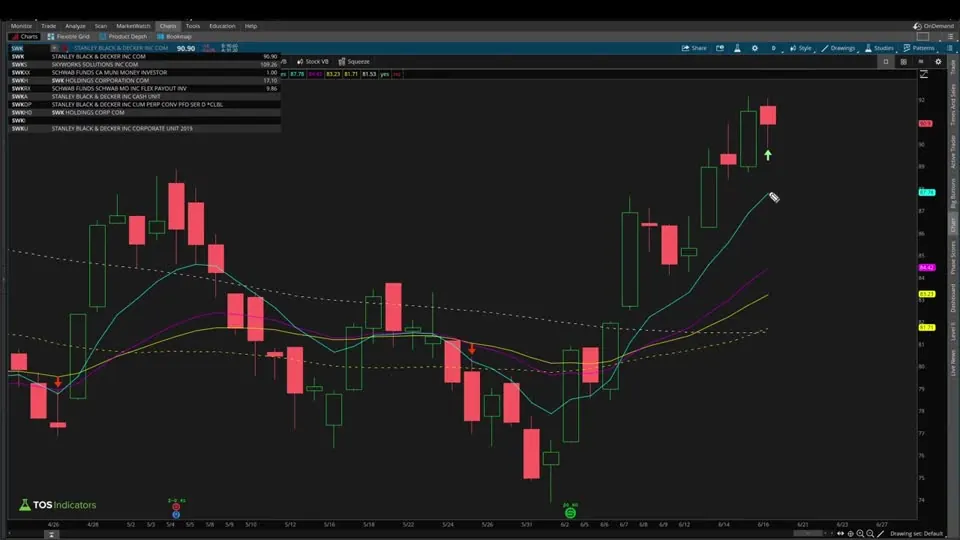Switch to the MarketWatch tab
Viewport: 960px width, 540px height.
(133, 26)
